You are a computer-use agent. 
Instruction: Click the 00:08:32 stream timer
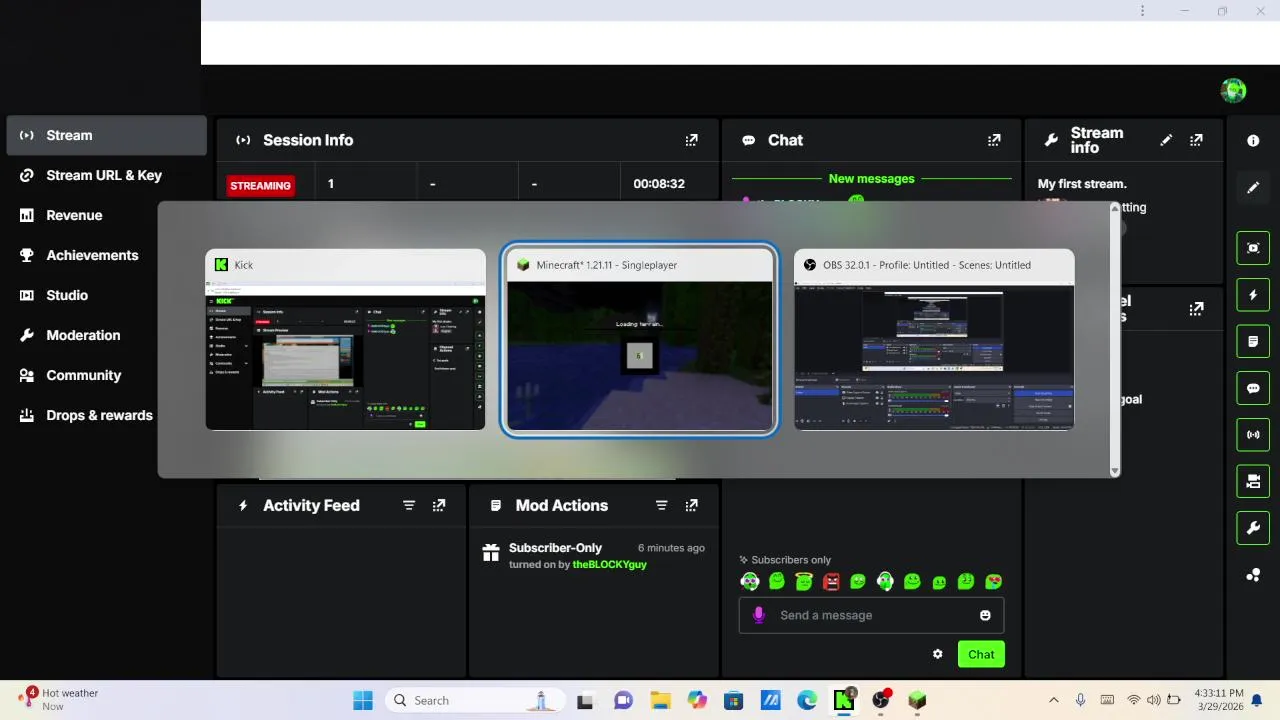click(x=659, y=184)
